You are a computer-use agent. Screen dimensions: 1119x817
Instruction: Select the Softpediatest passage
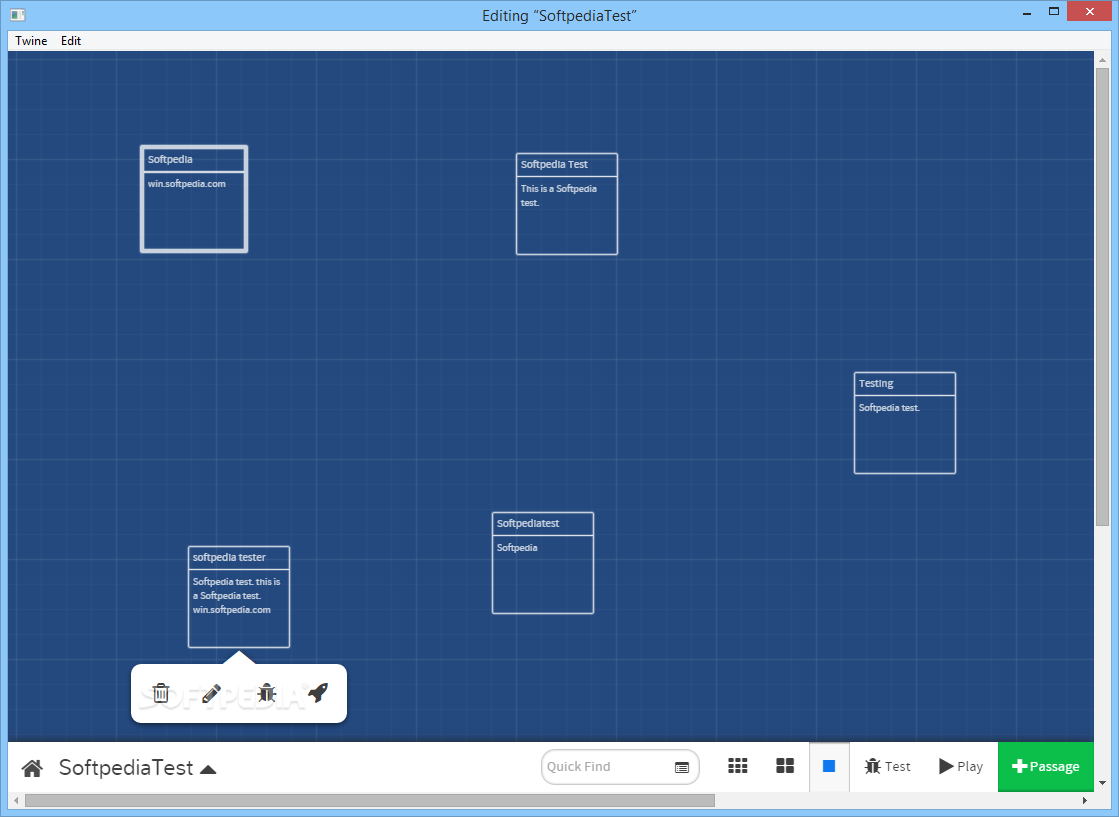[x=543, y=563]
